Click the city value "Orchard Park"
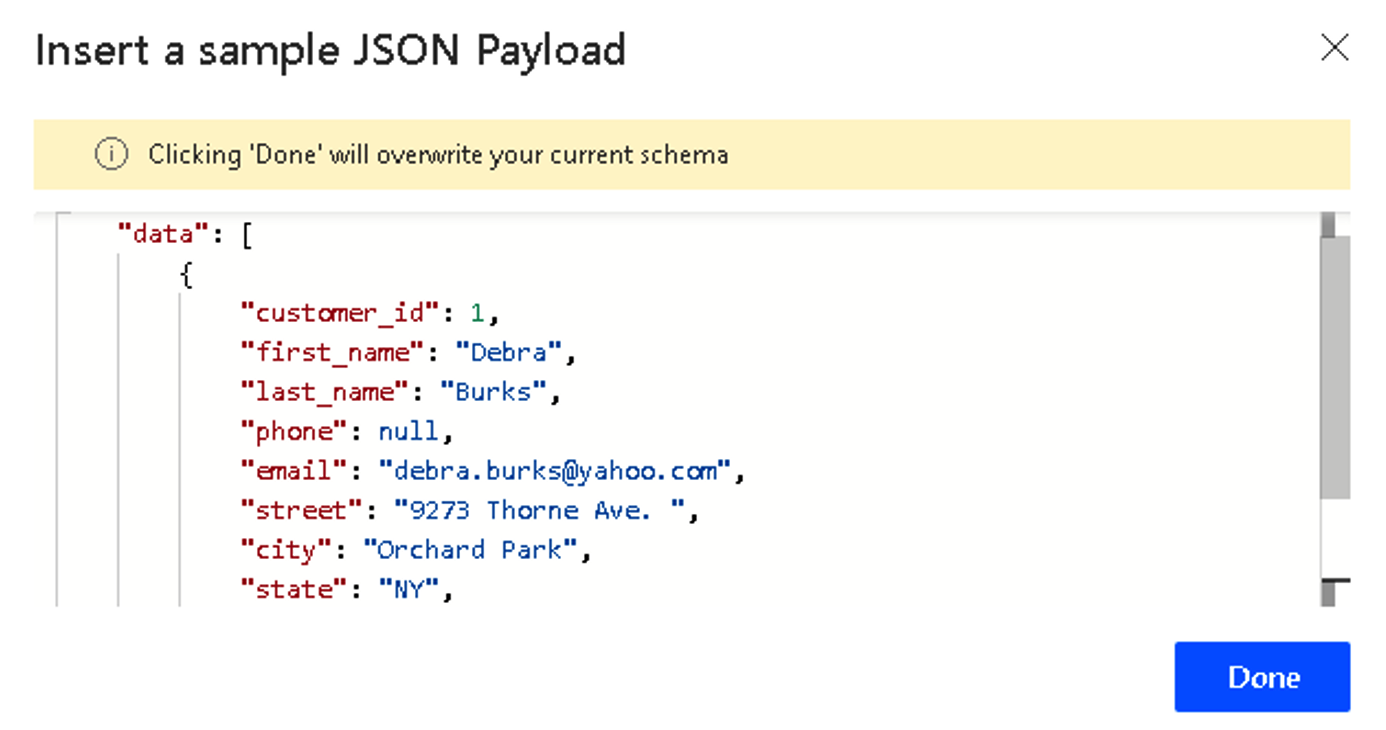 coord(470,550)
